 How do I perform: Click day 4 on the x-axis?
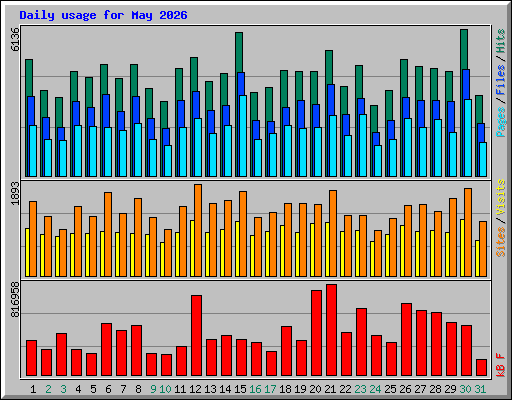pos(78,389)
